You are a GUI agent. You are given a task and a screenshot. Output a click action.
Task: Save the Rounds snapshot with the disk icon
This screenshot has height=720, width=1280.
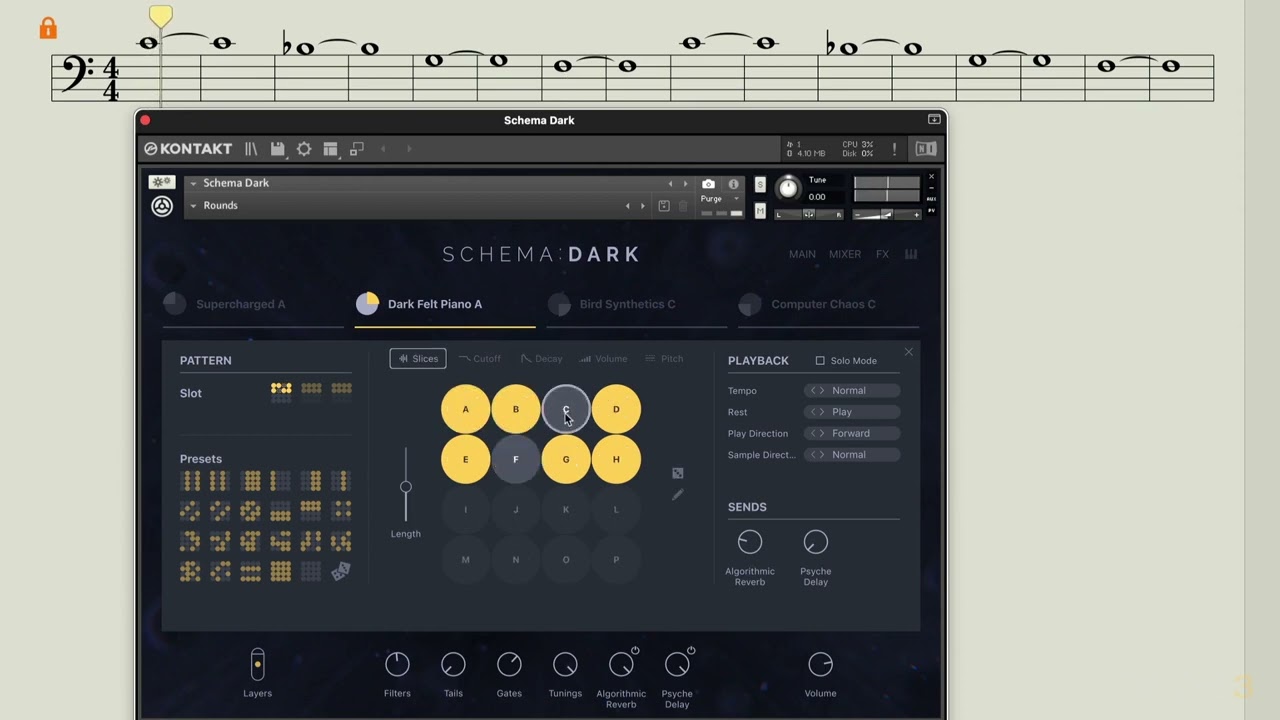tap(663, 206)
